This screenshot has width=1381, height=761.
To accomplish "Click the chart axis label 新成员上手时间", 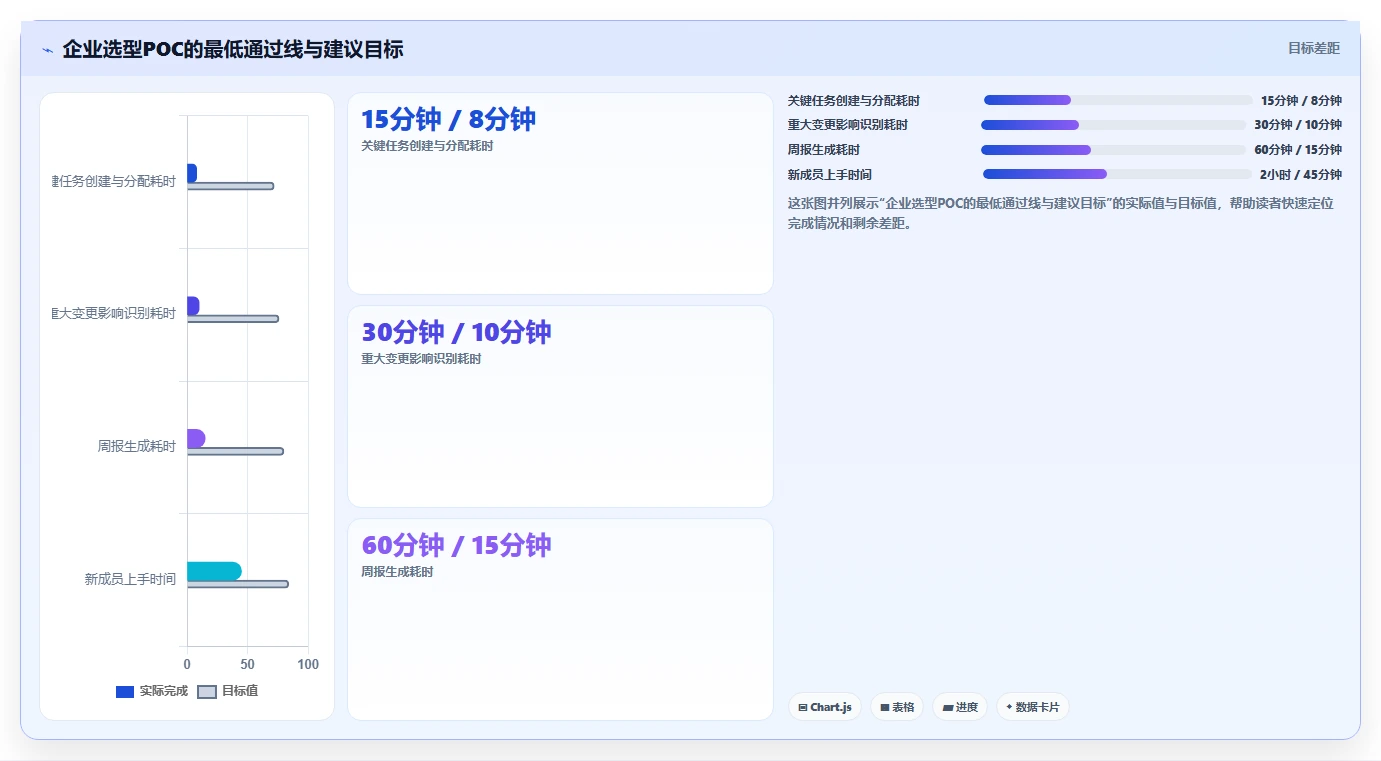I will point(130,579).
